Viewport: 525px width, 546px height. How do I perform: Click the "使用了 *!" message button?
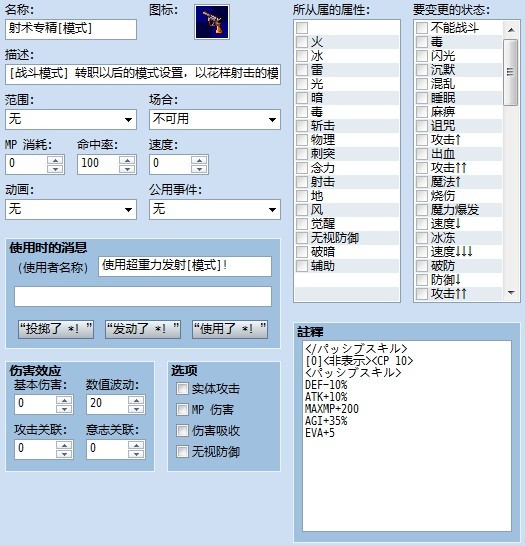pos(230,329)
